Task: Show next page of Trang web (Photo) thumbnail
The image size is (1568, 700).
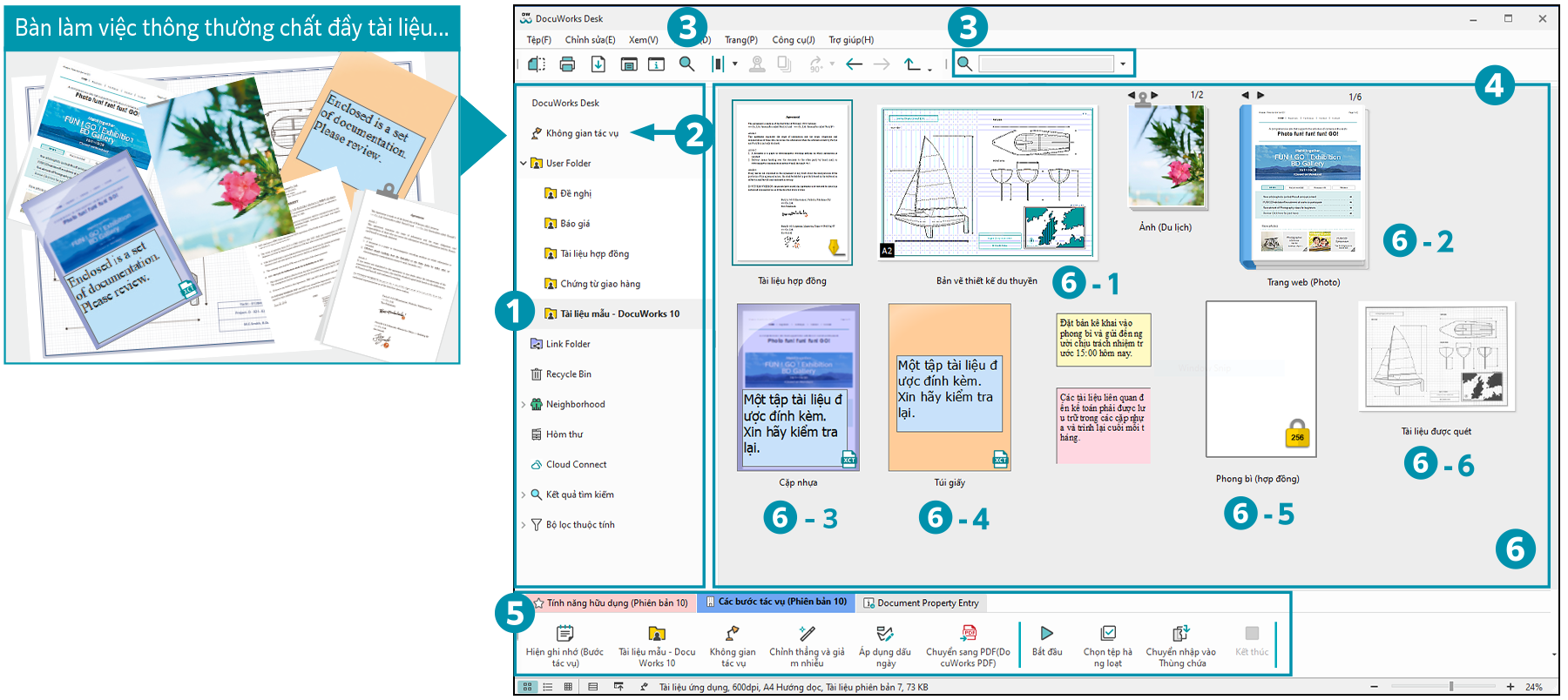Action: click(x=1260, y=96)
